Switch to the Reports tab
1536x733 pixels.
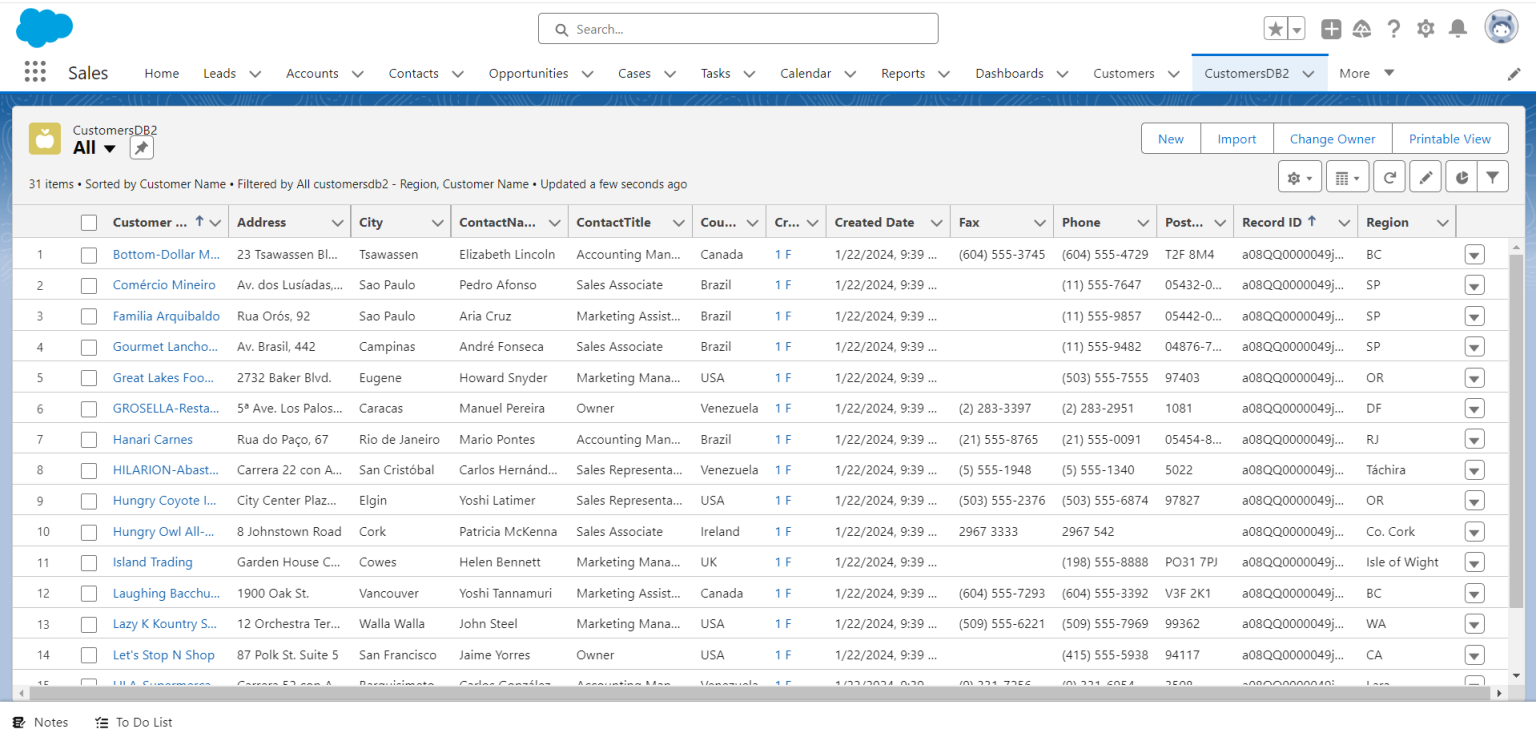coord(903,72)
